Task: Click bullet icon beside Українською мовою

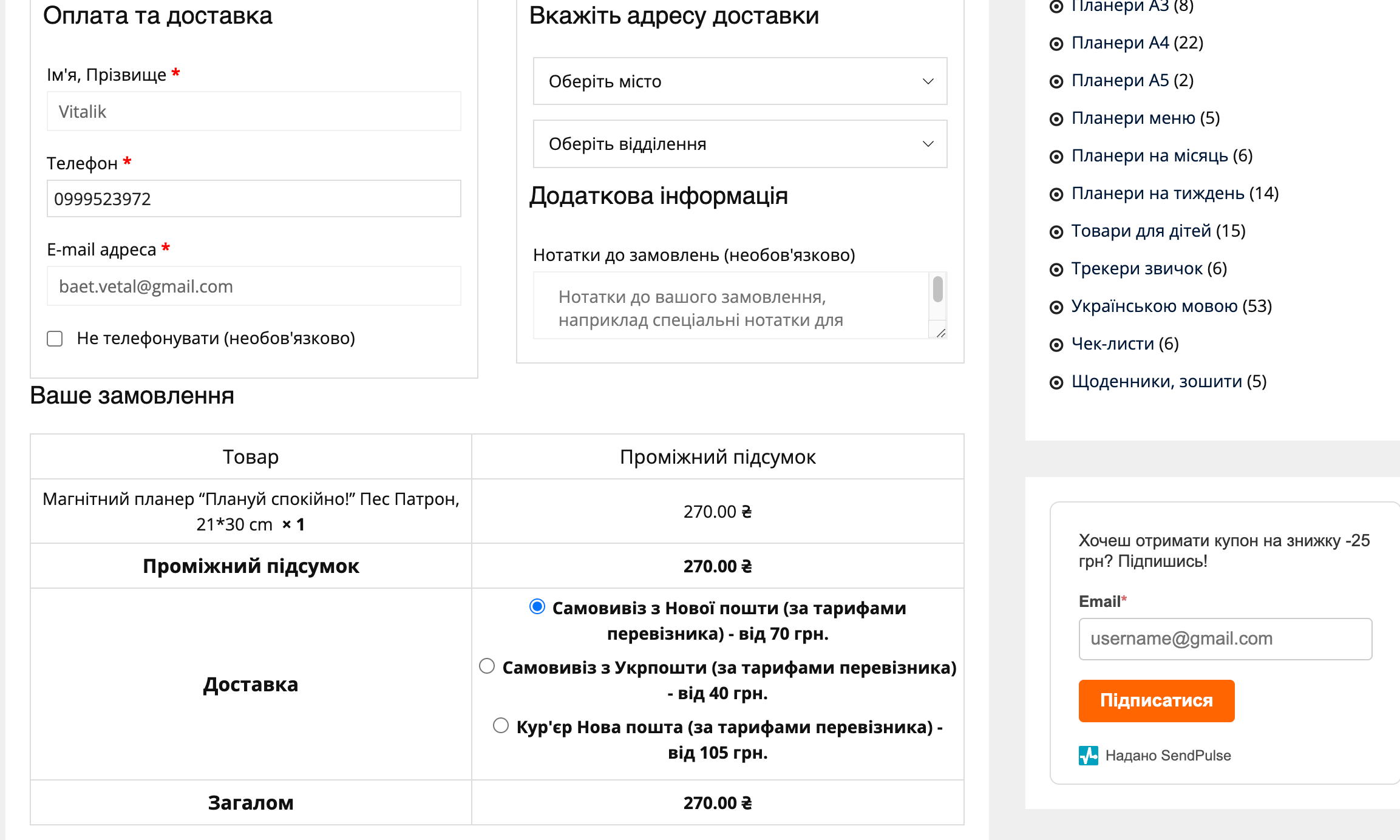Action: 1056,307
